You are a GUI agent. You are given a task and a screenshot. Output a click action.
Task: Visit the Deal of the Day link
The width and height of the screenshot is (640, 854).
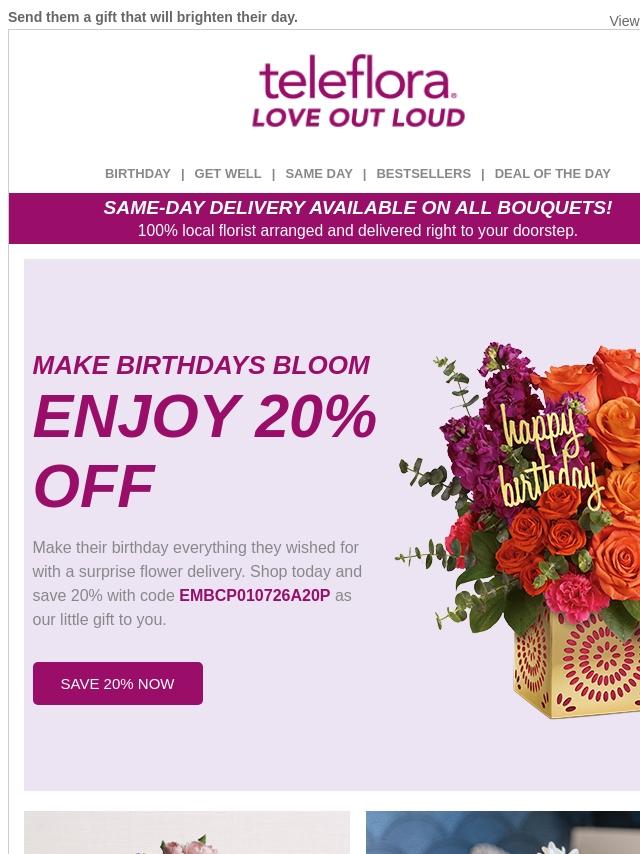(552, 173)
